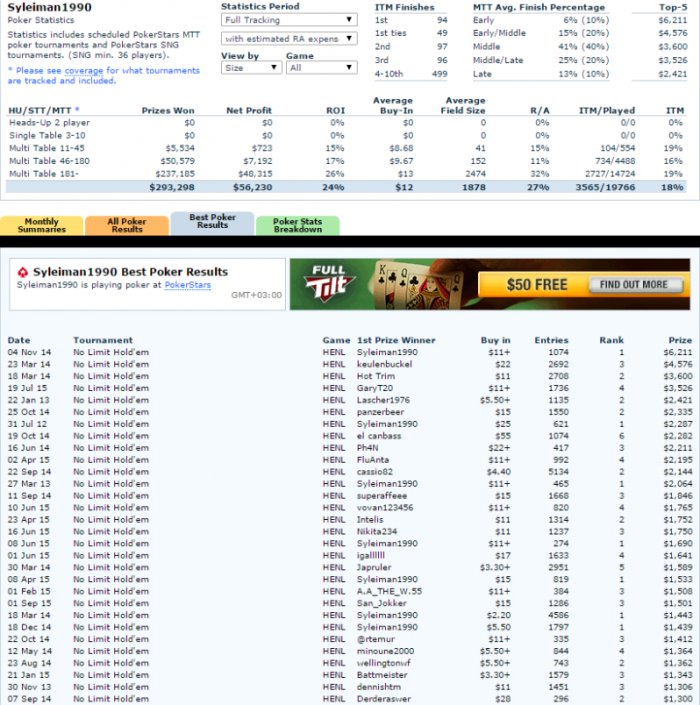This screenshot has width=700, height=705.
Task: Follow the coverage link for tracked tournaments
Action: coord(84,71)
